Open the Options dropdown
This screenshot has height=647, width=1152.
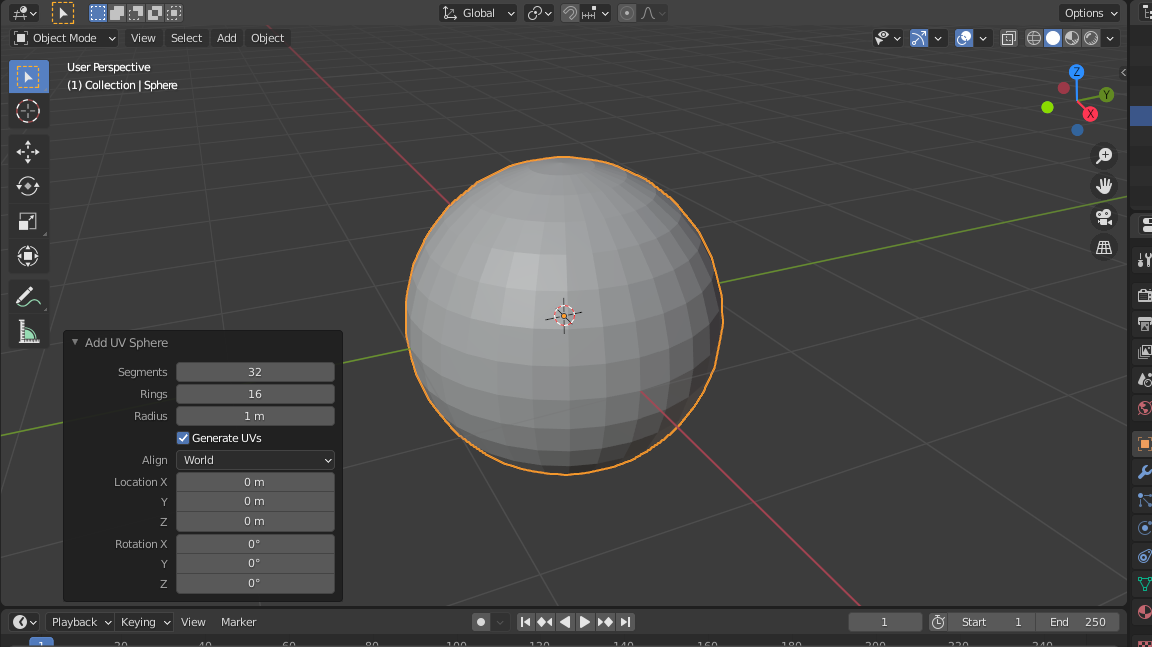[1090, 13]
